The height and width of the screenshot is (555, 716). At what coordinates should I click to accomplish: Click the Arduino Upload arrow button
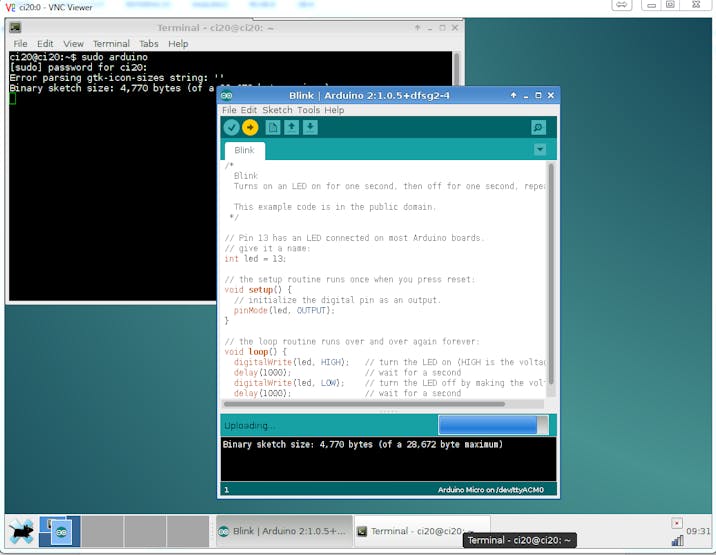[250, 127]
